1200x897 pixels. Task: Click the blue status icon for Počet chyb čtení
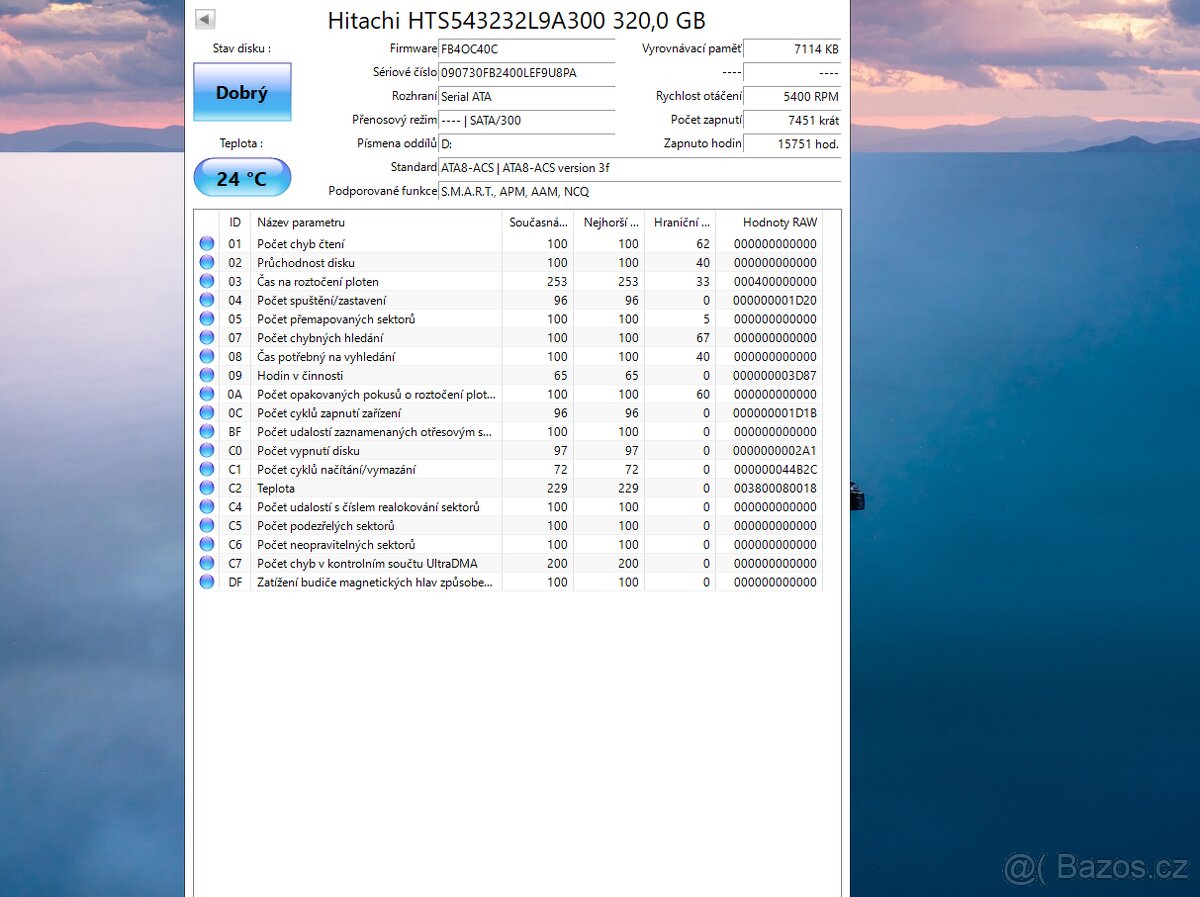(x=206, y=243)
